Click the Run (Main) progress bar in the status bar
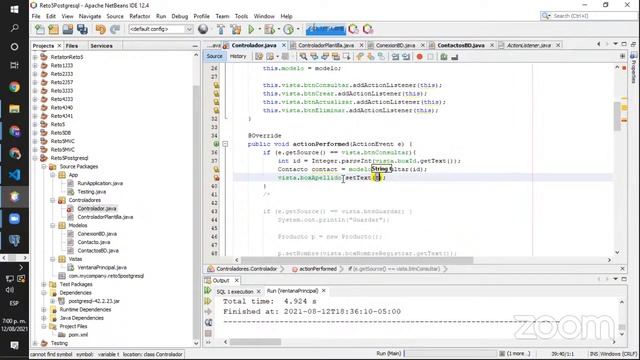Screen dimensions: 640x360 point(451,353)
